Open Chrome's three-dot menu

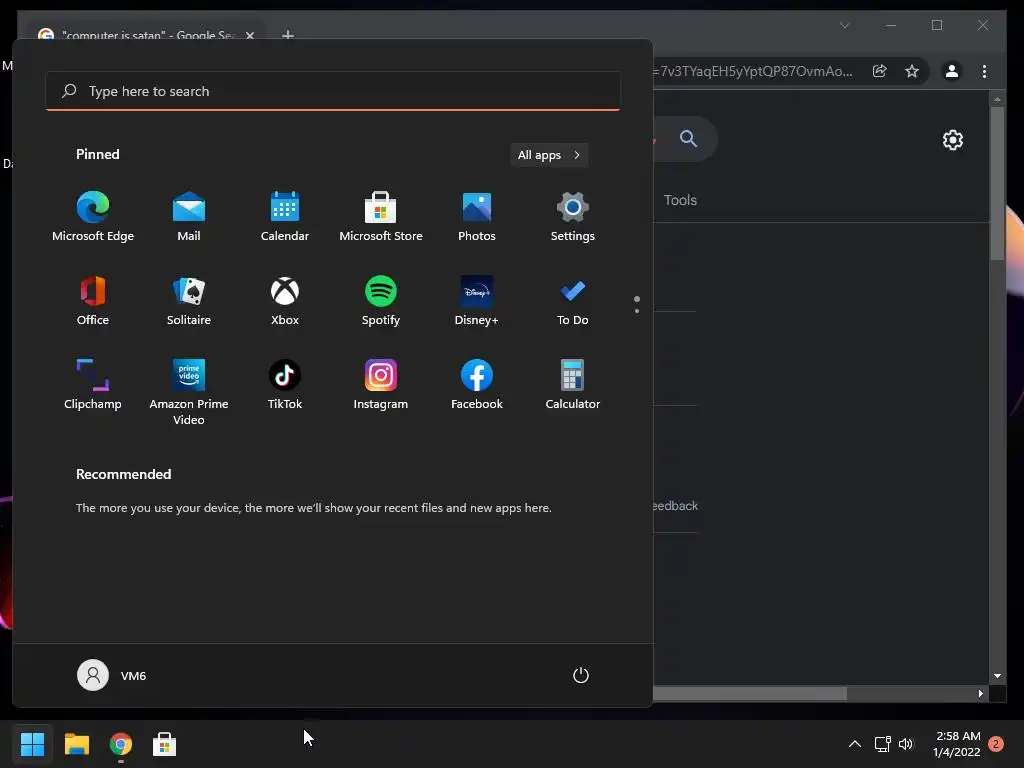(984, 71)
